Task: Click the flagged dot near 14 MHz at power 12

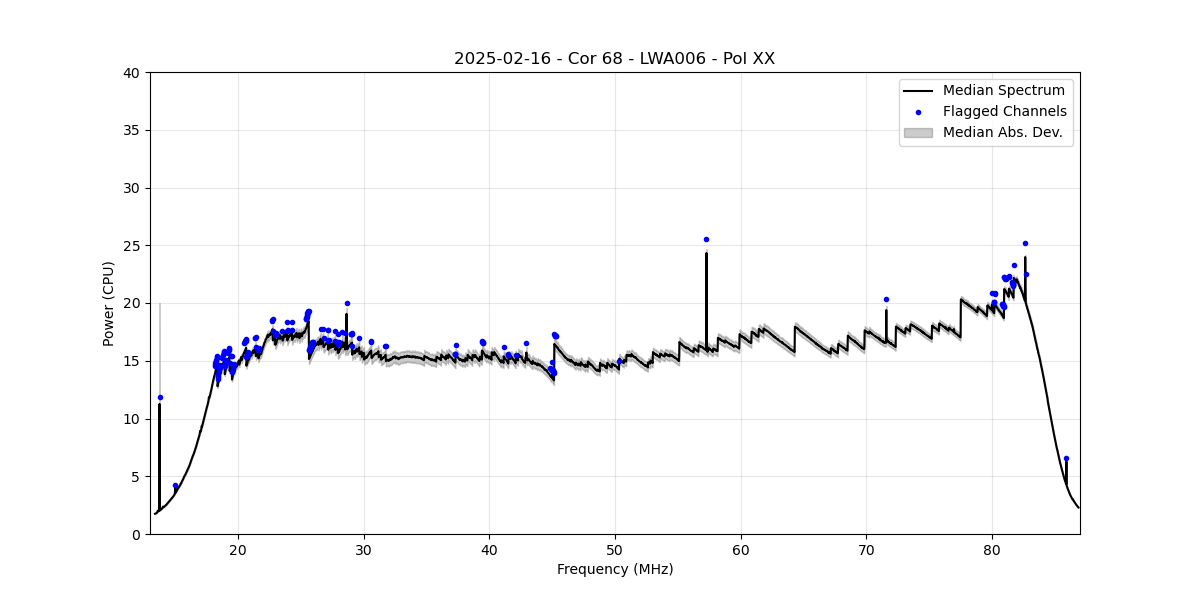Action: [160, 397]
